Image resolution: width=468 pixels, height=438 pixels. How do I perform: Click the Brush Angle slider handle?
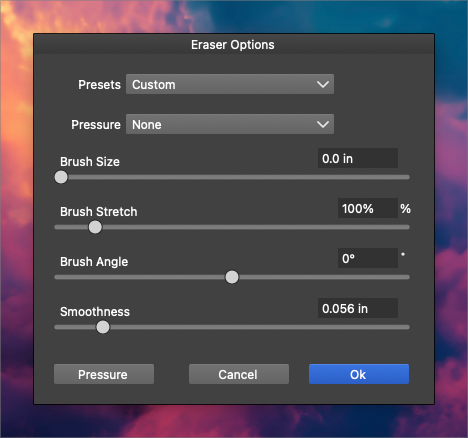point(232,277)
